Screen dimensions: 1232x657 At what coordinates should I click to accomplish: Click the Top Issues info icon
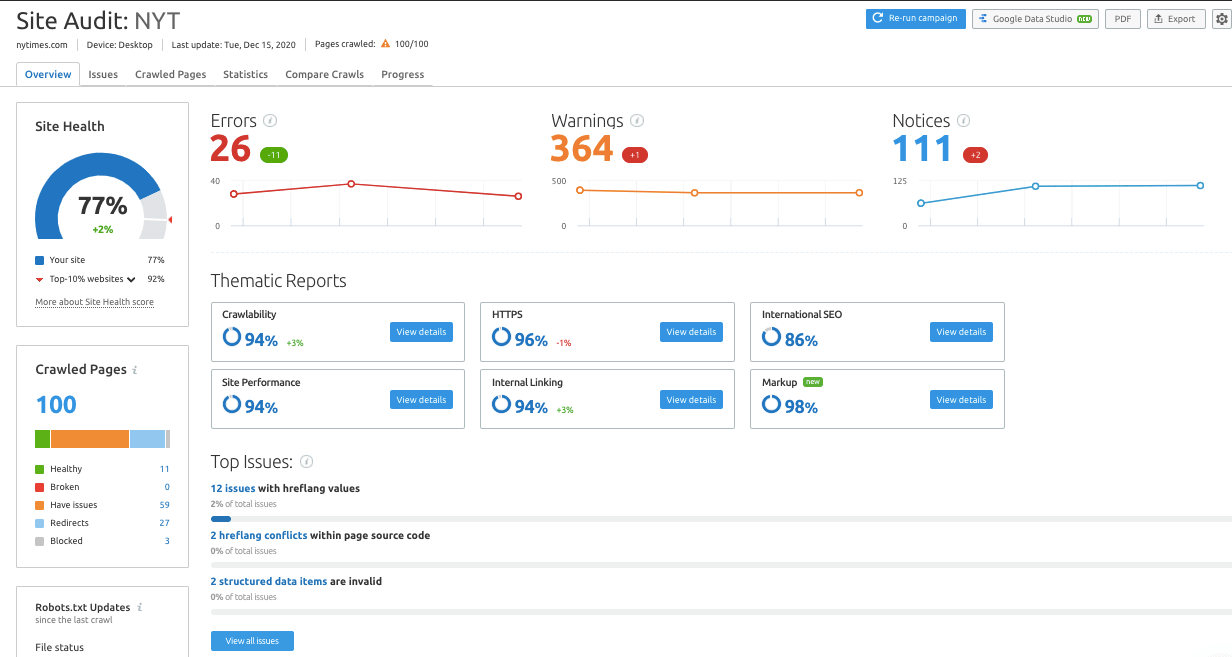click(307, 462)
